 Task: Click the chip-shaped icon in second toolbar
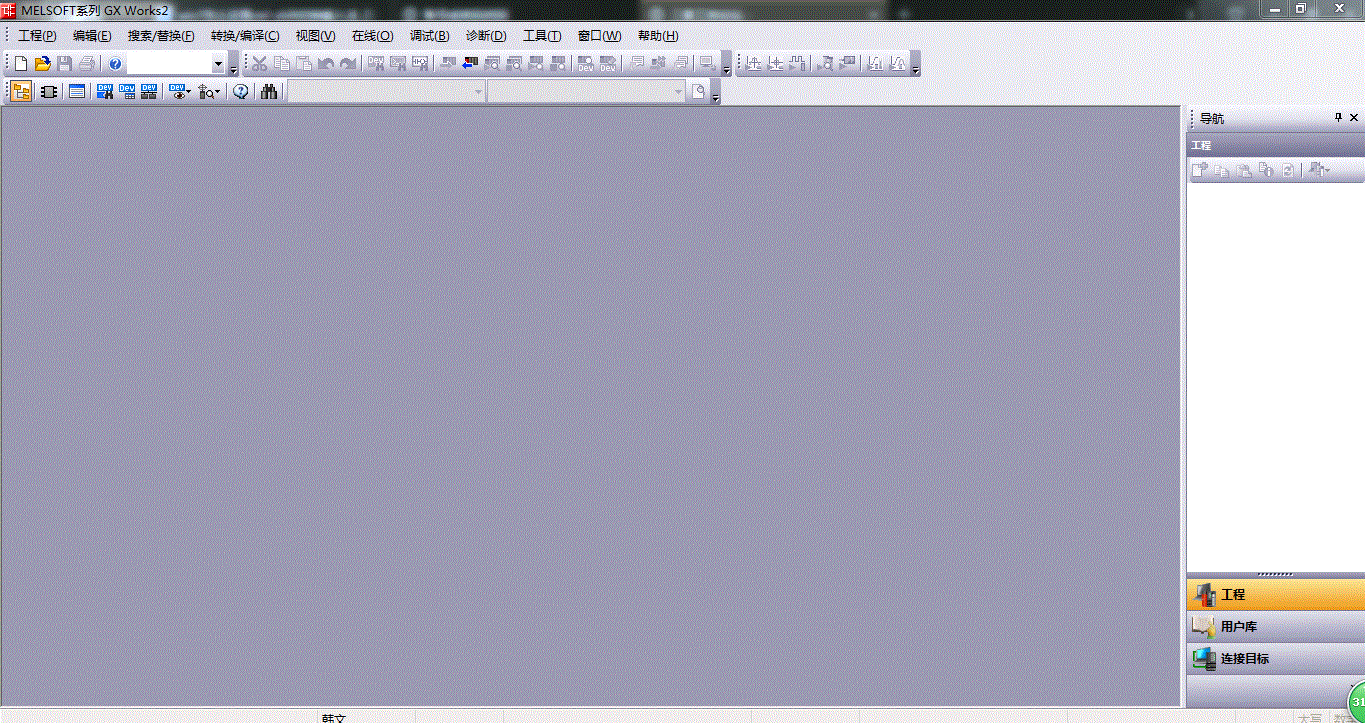pos(48,92)
